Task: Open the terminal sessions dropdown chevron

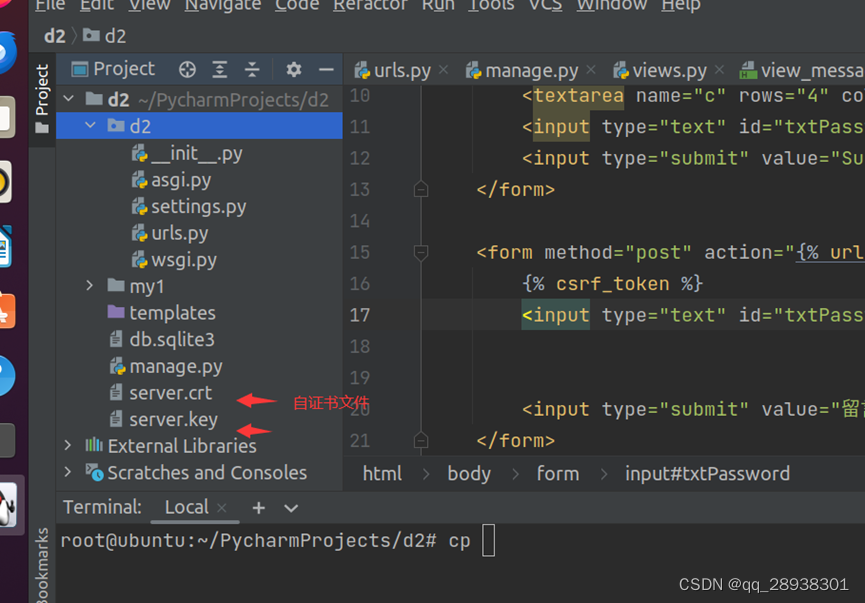Action: tap(291, 508)
